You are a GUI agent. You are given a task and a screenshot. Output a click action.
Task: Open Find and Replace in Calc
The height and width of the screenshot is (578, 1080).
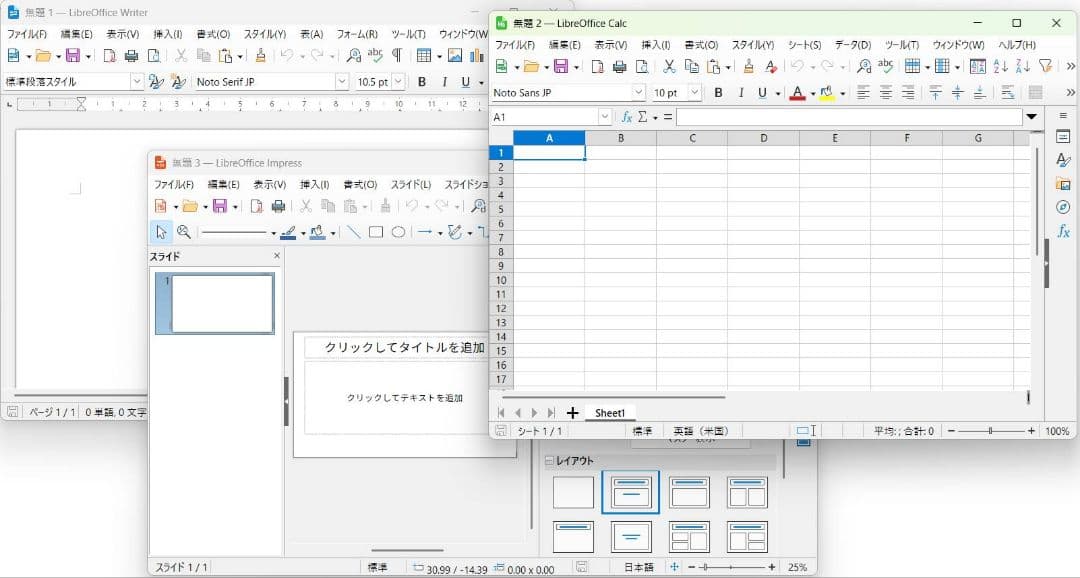[x=862, y=65]
